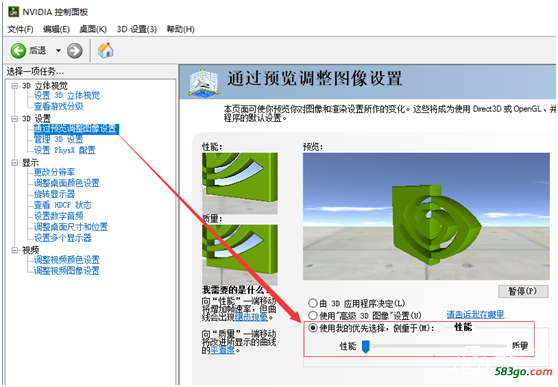This screenshot has width=558, height=387.
Task: Collapse the 显示 tree node
Action: coord(15,163)
